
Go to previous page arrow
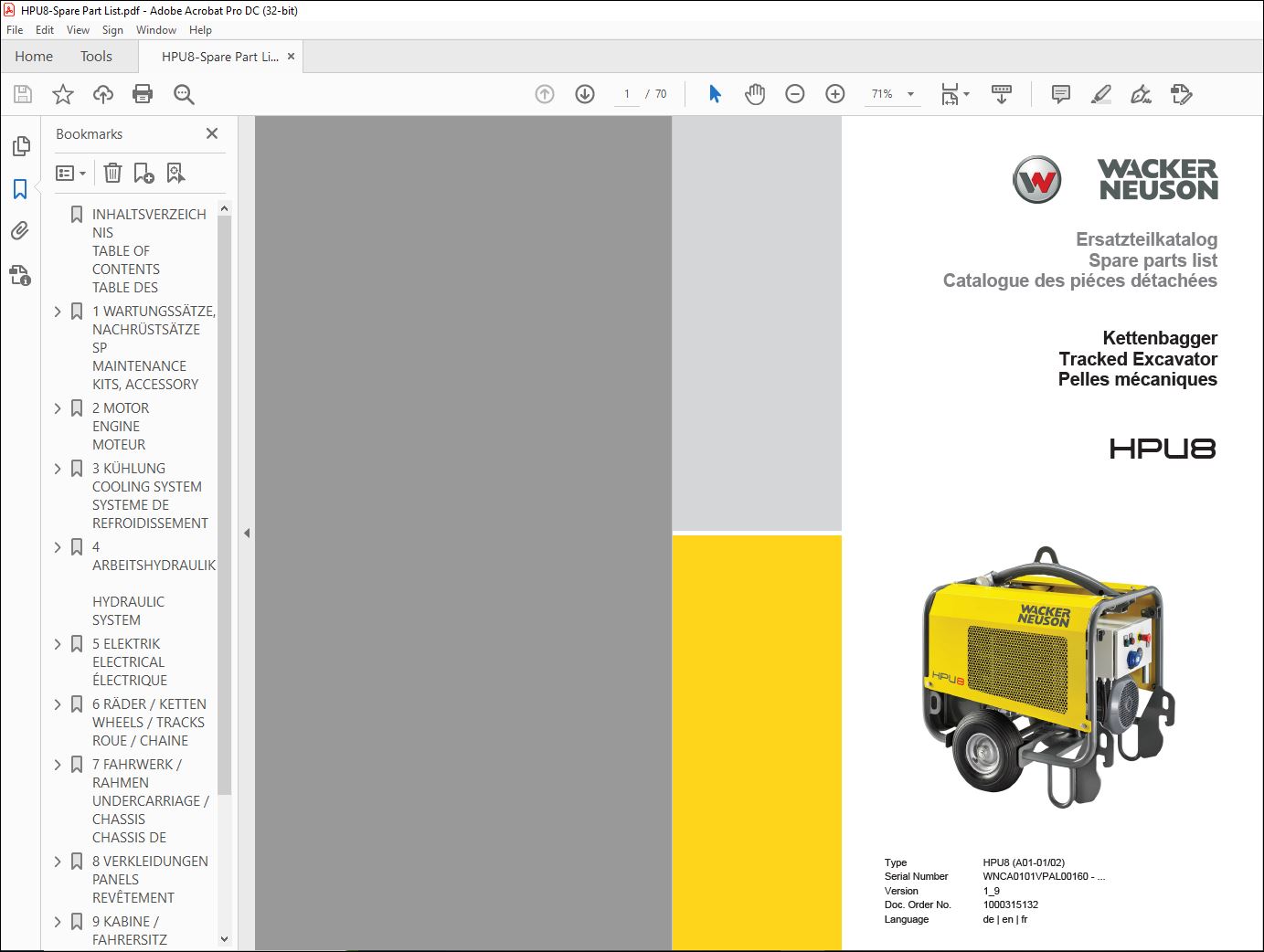point(545,94)
